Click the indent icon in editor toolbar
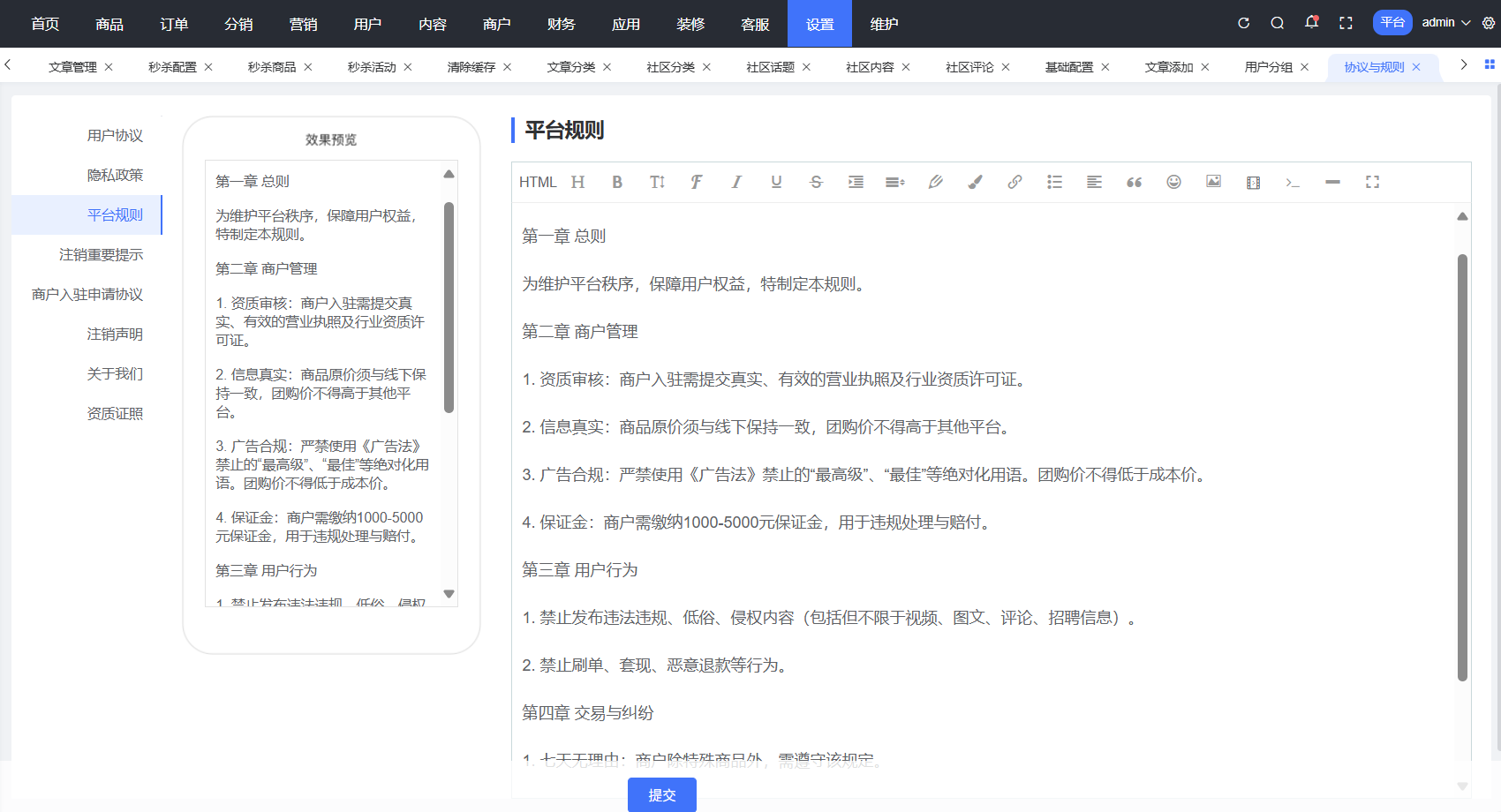Viewport: 1501px width, 812px height. [x=856, y=182]
